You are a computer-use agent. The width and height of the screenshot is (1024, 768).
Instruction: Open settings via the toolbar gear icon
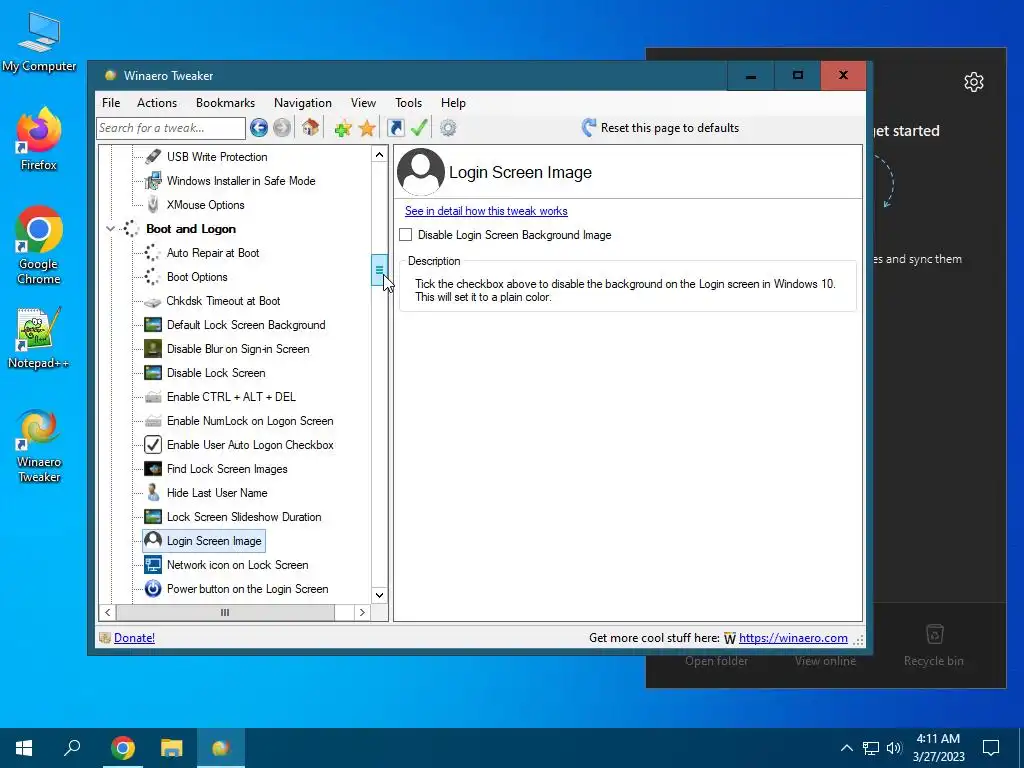(x=448, y=128)
